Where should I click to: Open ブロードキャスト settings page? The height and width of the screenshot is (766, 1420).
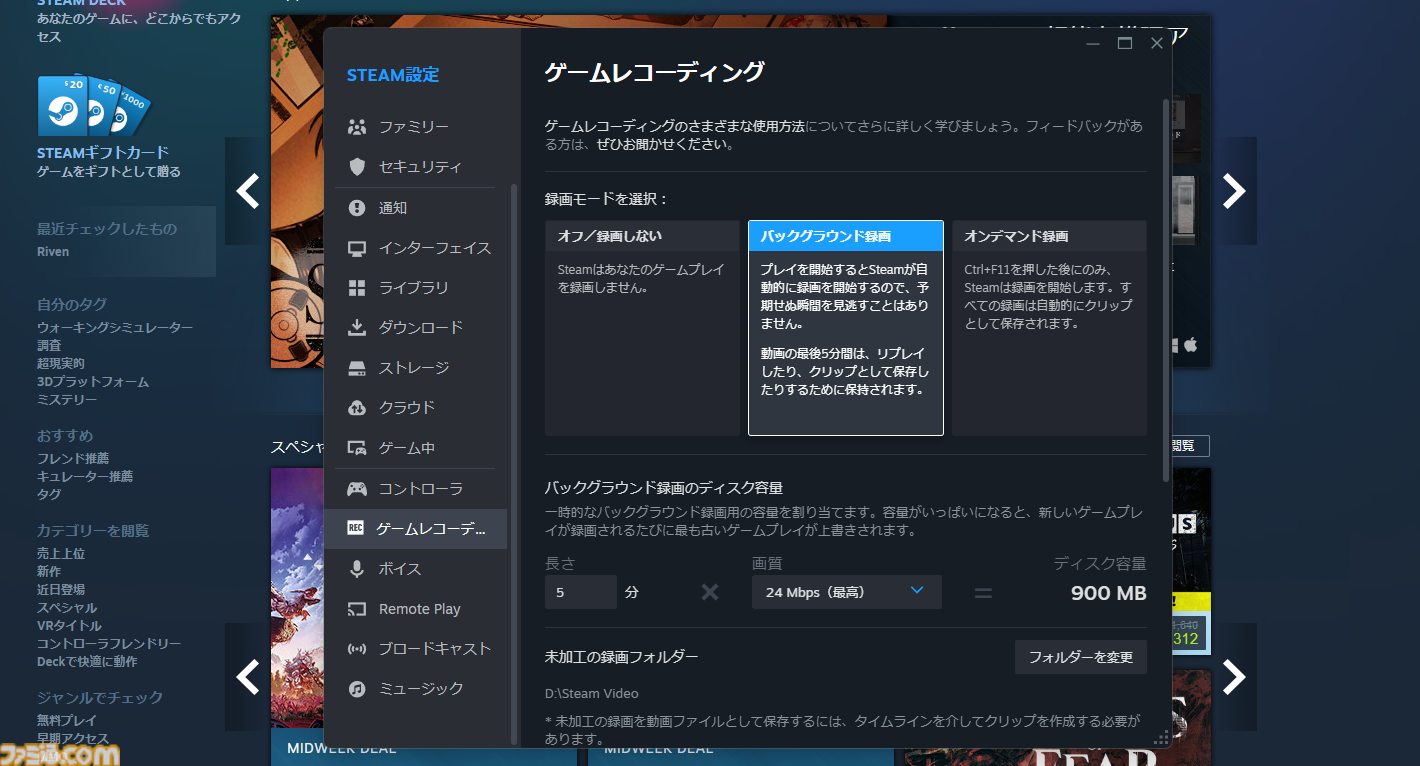[415, 649]
